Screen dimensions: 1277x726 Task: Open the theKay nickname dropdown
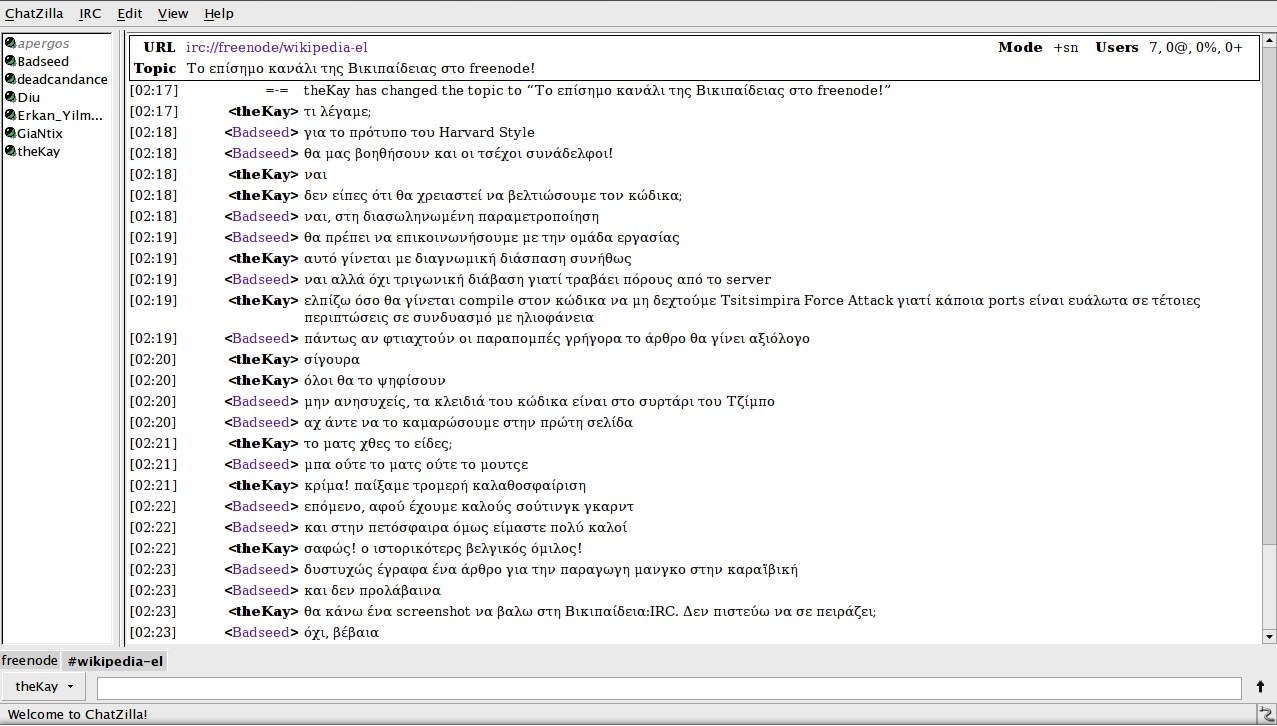pyautogui.click(x=42, y=687)
